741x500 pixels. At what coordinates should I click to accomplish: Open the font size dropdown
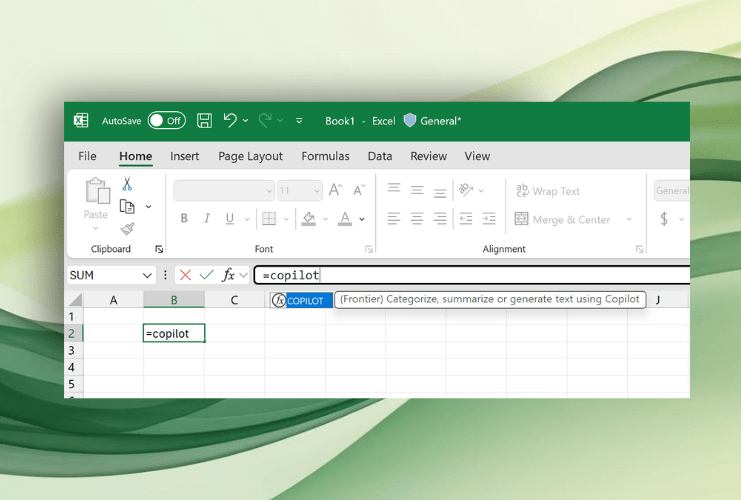coord(315,190)
